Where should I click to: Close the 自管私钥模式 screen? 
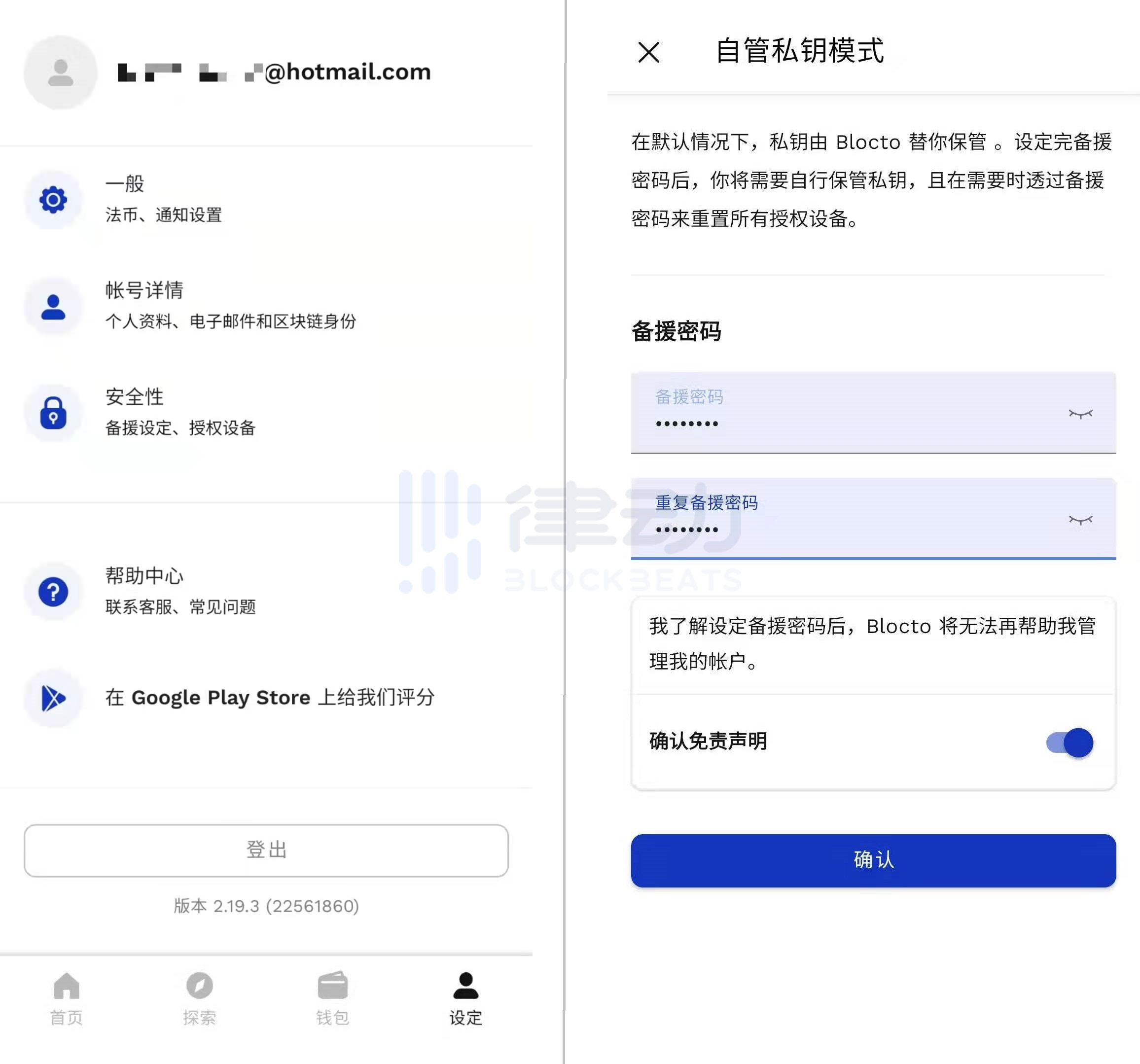click(648, 52)
